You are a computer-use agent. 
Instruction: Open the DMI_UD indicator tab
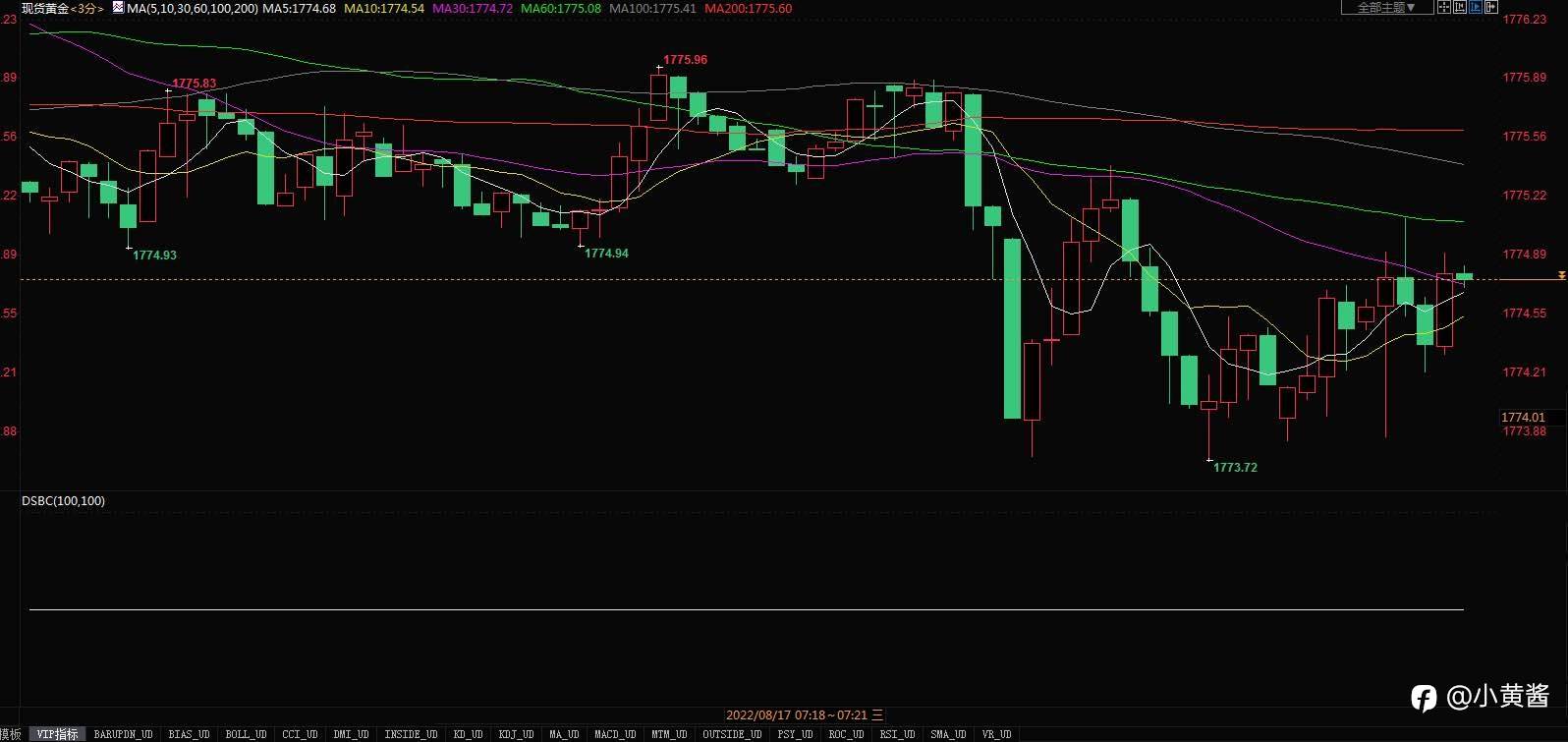tap(351, 734)
